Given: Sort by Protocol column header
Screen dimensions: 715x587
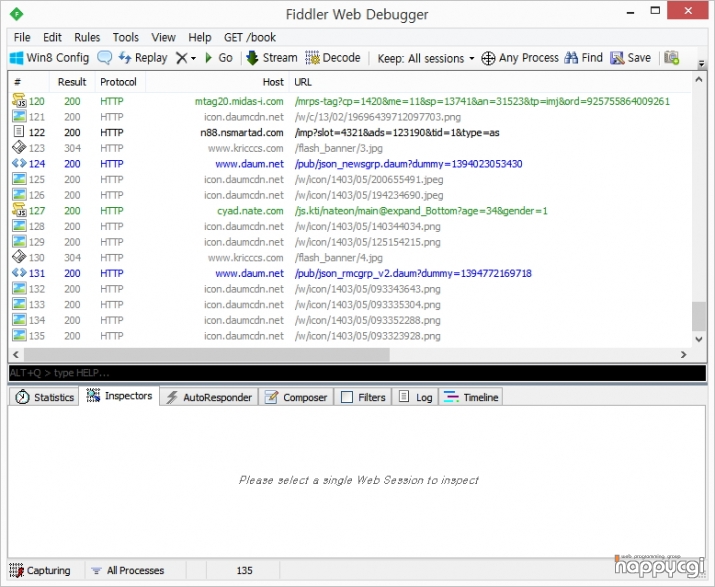Looking at the screenshot, I should (x=118, y=82).
